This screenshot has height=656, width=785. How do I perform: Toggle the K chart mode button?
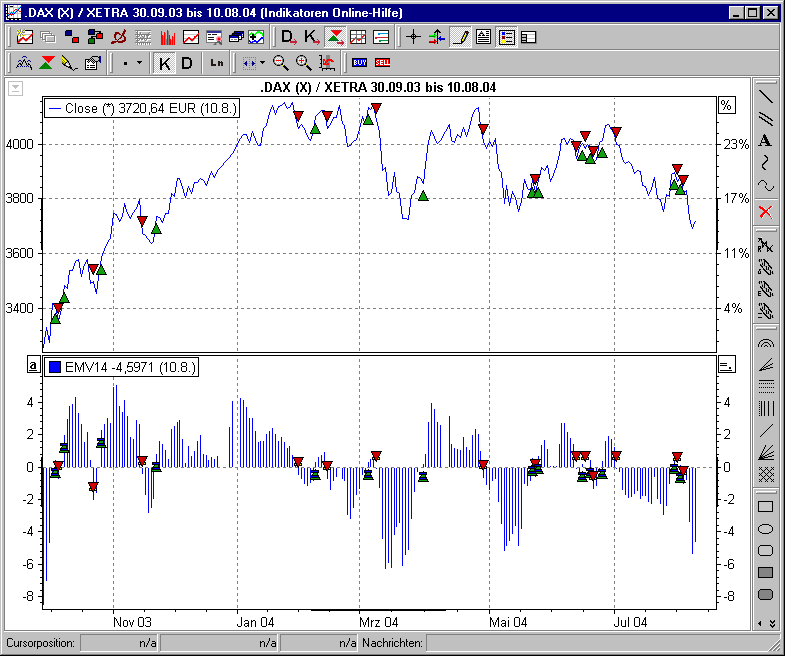[165, 63]
